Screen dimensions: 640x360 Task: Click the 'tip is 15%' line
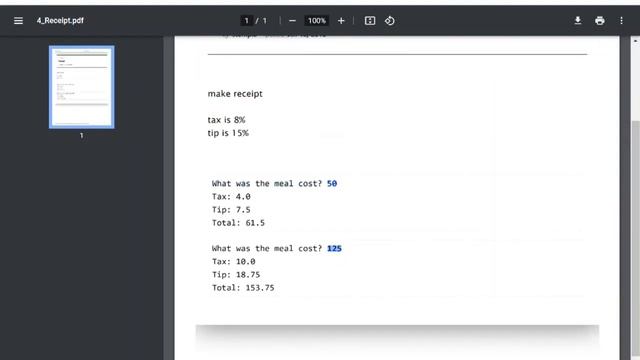pyautogui.click(x=228, y=133)
